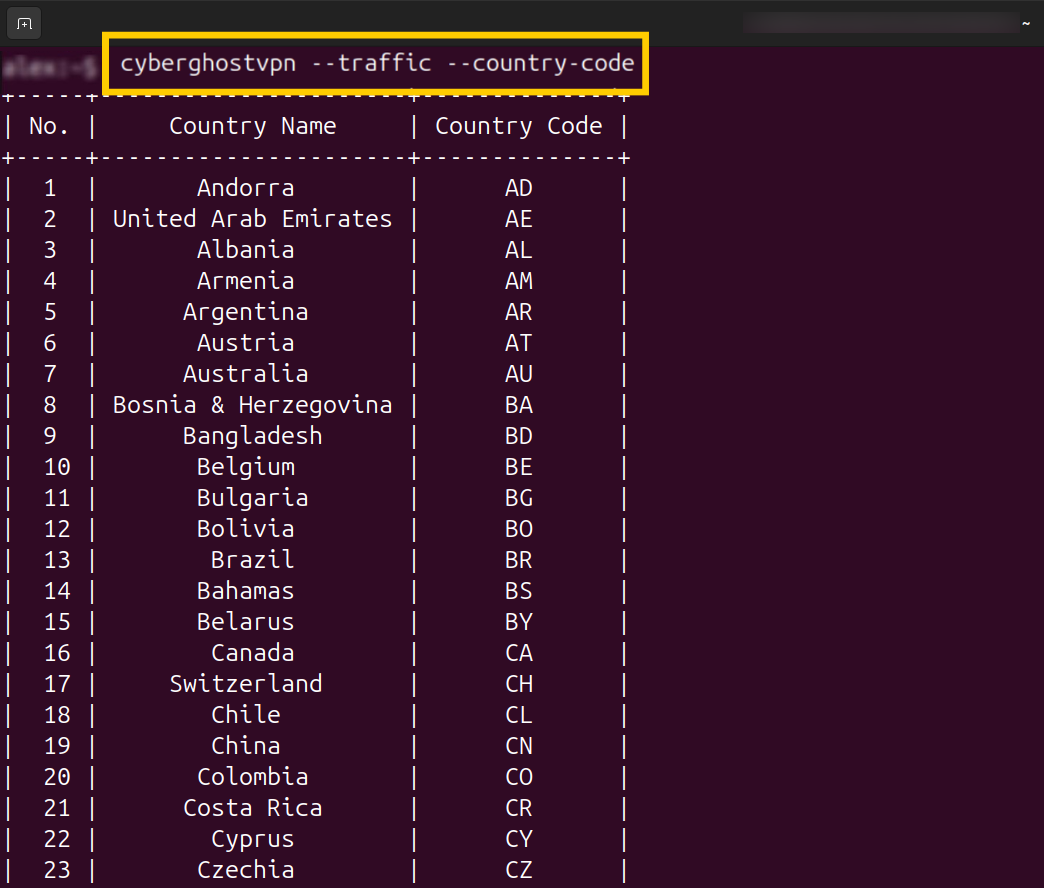Image resolution: width=1044 pixels, height=888 pixels.
Task: Click country code 'AR'
Action: [519, 312]
